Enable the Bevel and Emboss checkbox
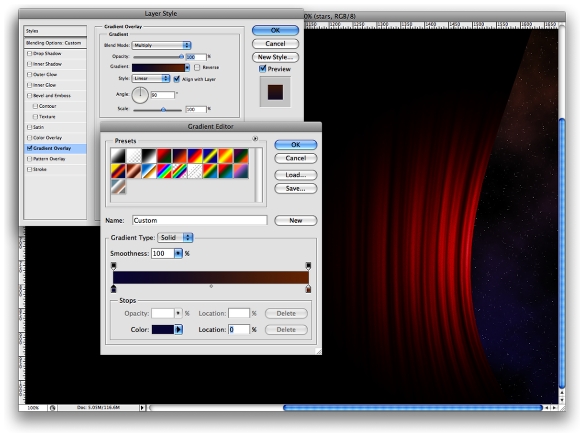Screen dimensions: 580x433 30,95
